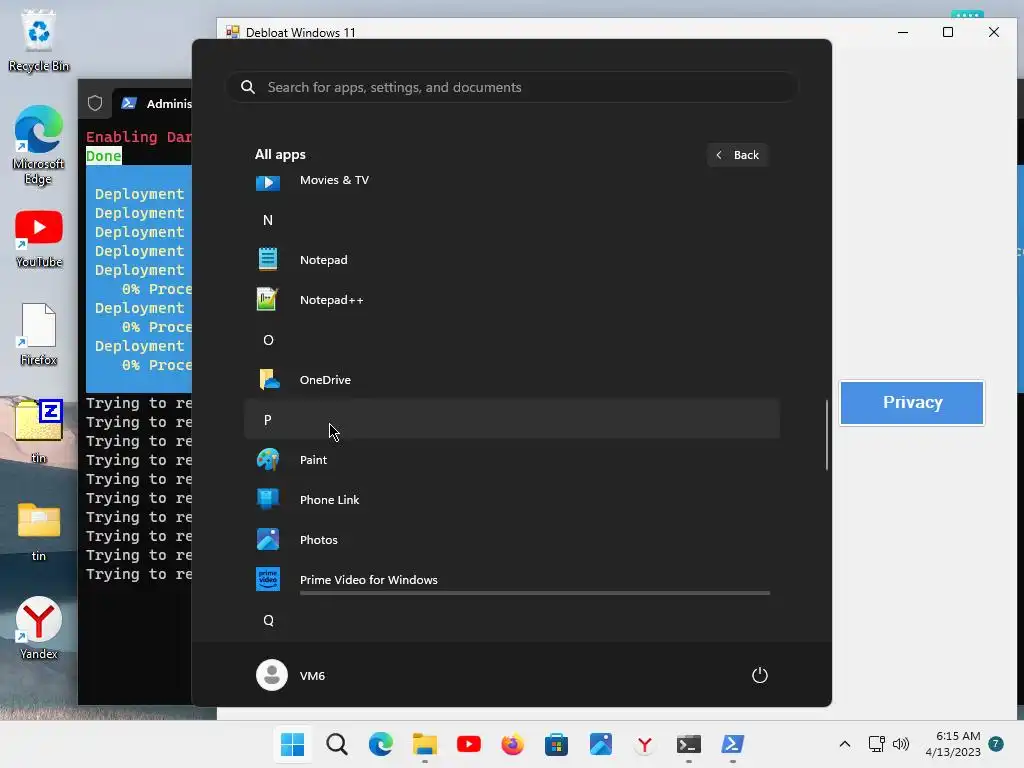Launch Paint from All apps
1024x768 pixels.
pos(511,460)
